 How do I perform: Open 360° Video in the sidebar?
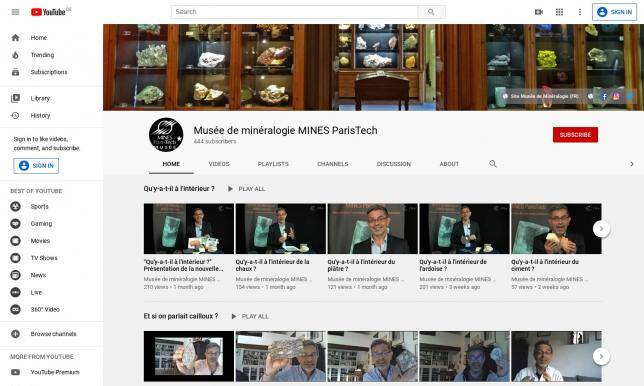click(51, 309)
